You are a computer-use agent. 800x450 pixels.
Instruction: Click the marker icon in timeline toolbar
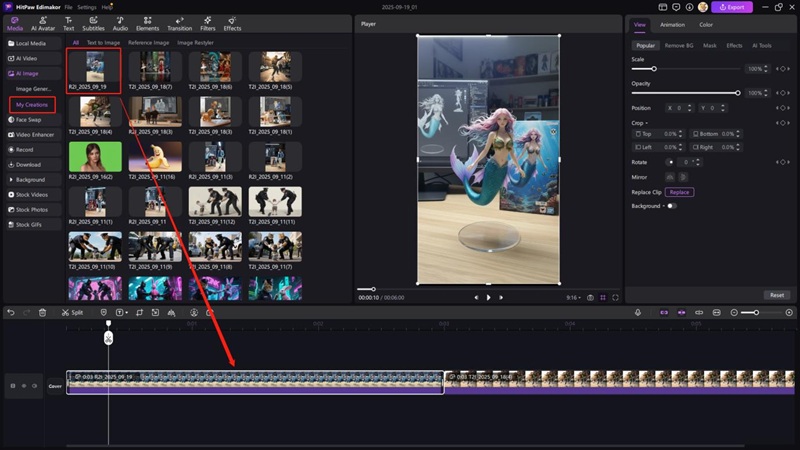pos(104,312)
